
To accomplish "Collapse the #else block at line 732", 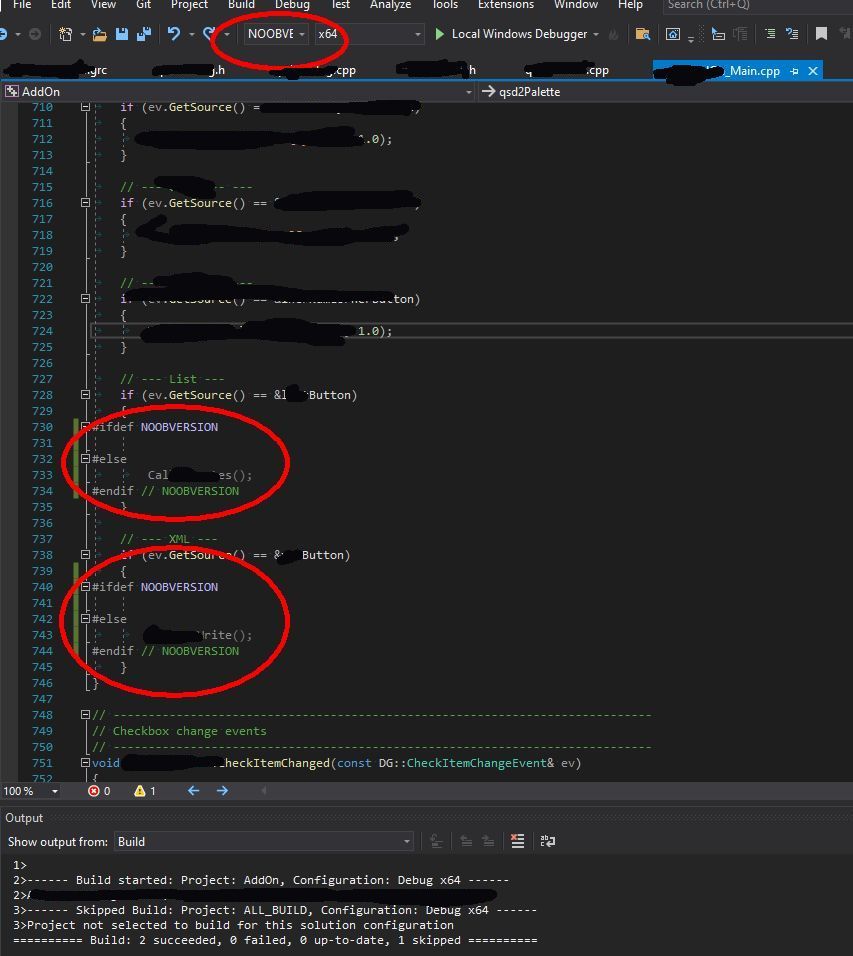I will click(x=85, y=458).
